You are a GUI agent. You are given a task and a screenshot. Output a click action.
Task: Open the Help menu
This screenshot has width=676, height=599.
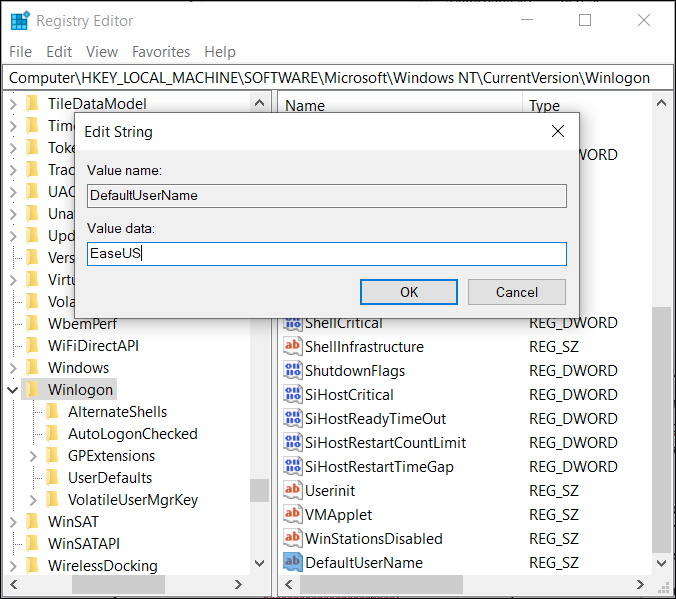pos(220,52)
